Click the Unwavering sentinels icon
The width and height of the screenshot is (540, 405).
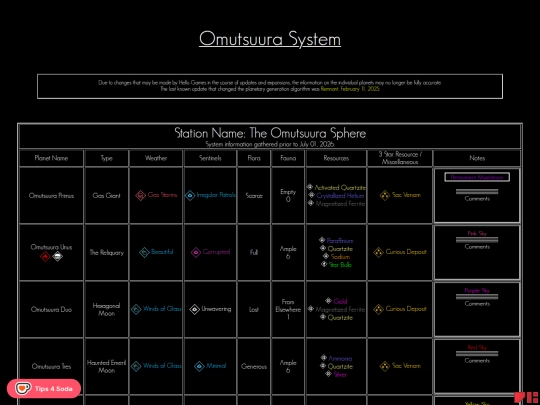[x=195, y=309]
